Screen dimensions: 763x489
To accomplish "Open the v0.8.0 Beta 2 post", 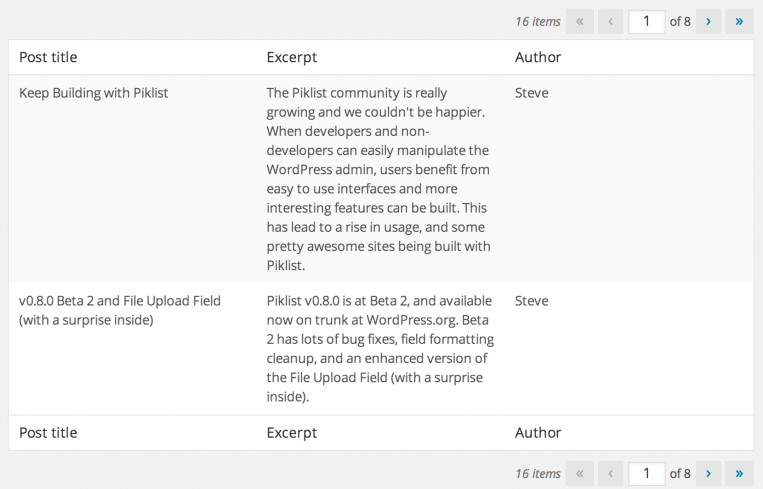I will (120, 301).
